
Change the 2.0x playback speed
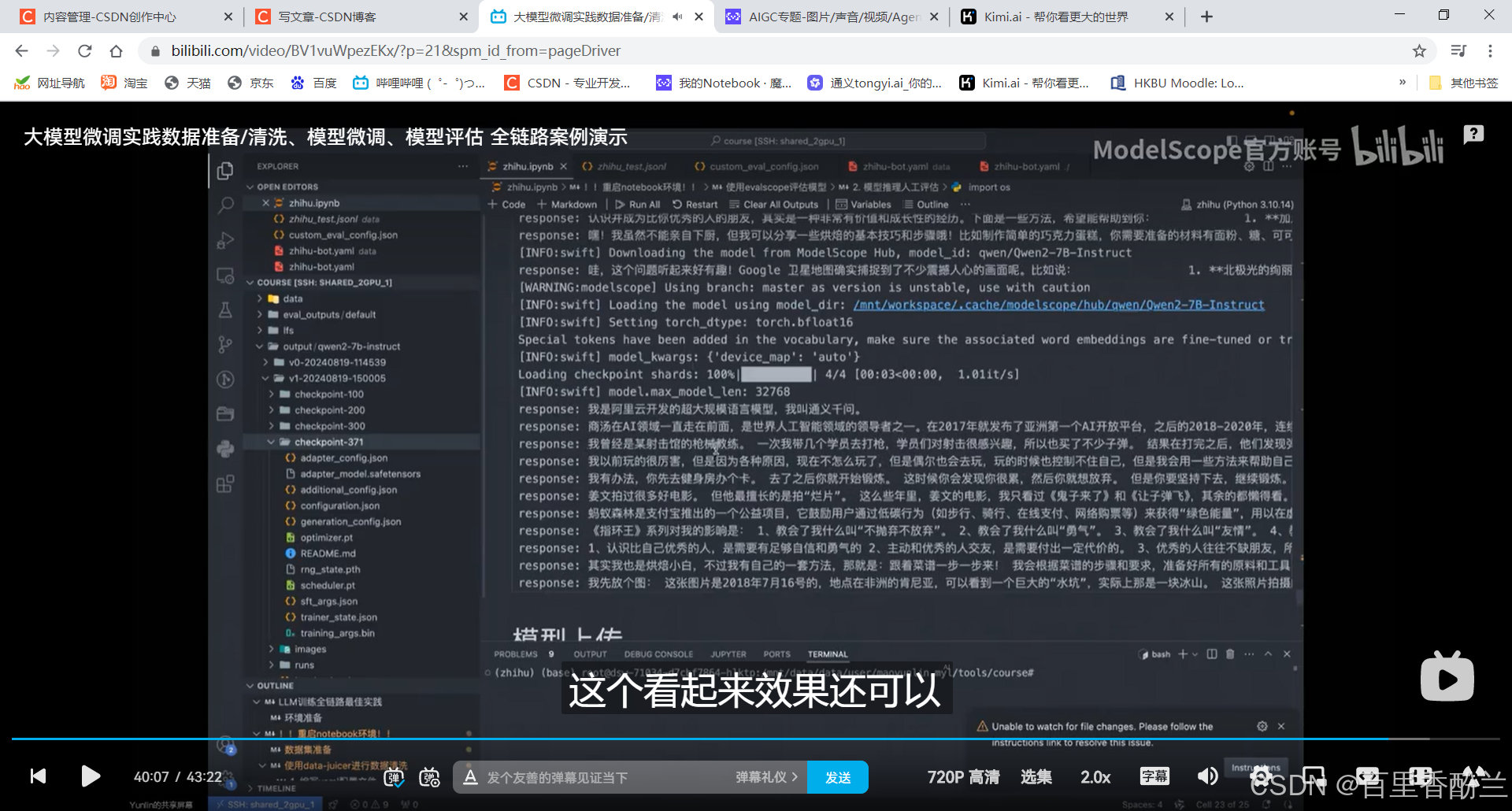[x=1095, y=778]
